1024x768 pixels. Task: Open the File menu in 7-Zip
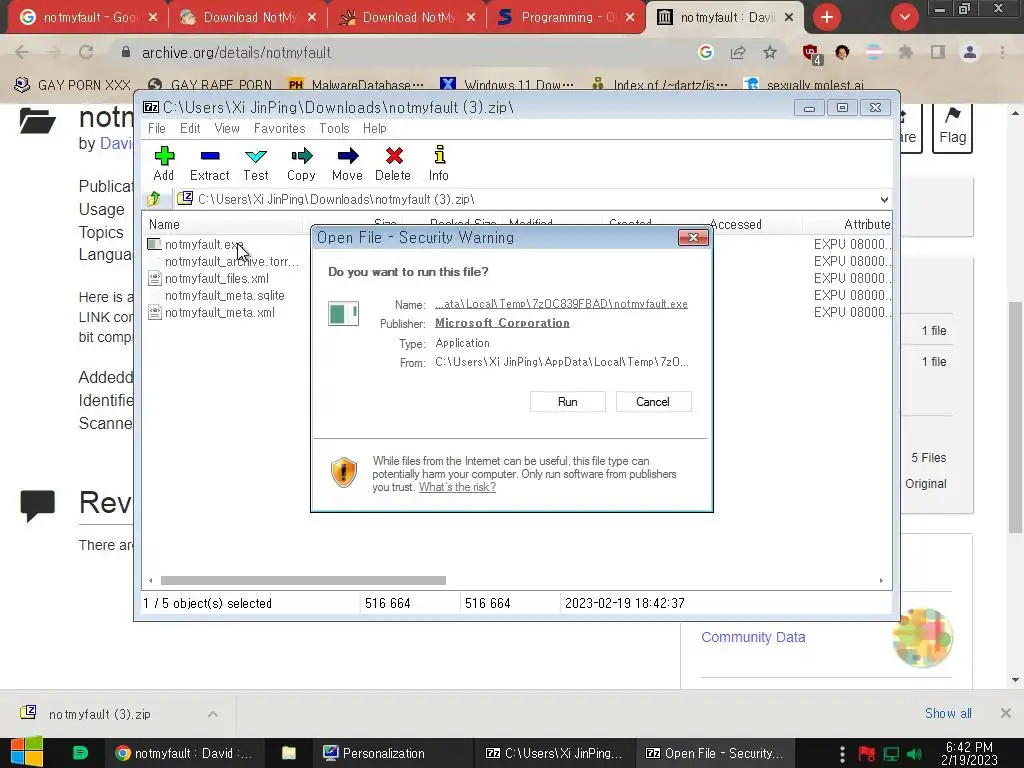point(157,128)
